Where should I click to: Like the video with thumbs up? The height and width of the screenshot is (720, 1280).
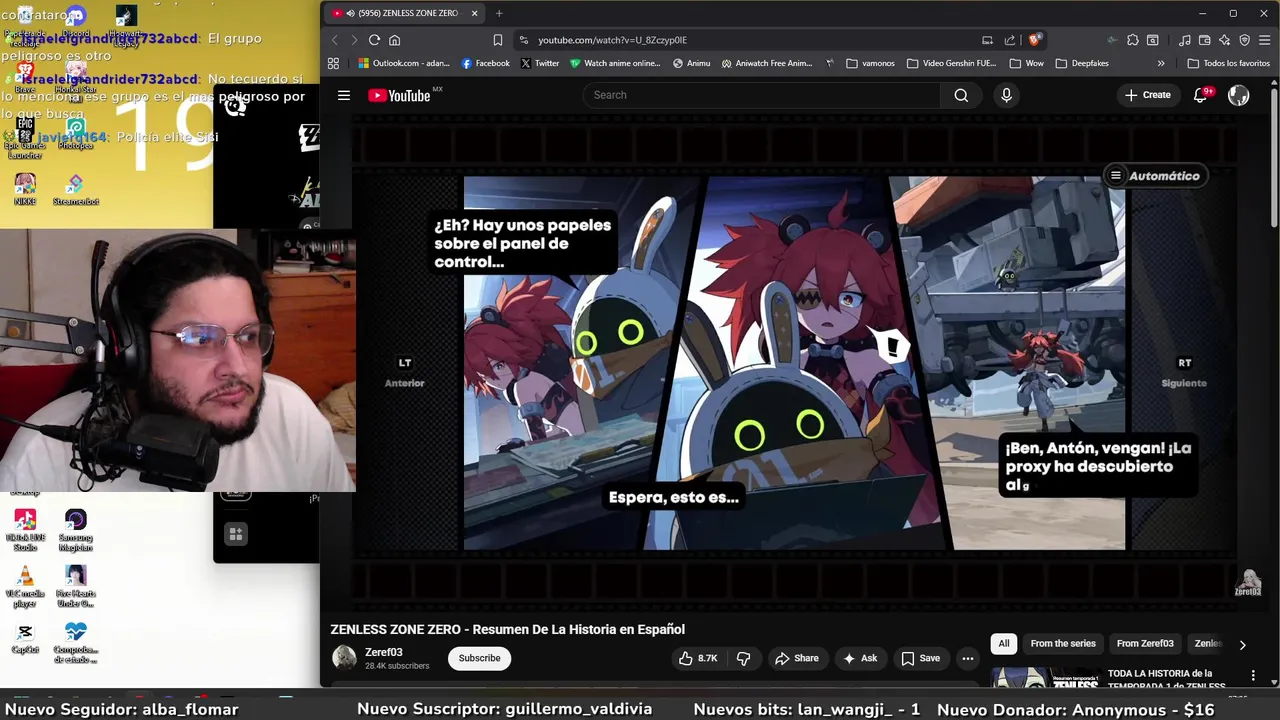699,658
